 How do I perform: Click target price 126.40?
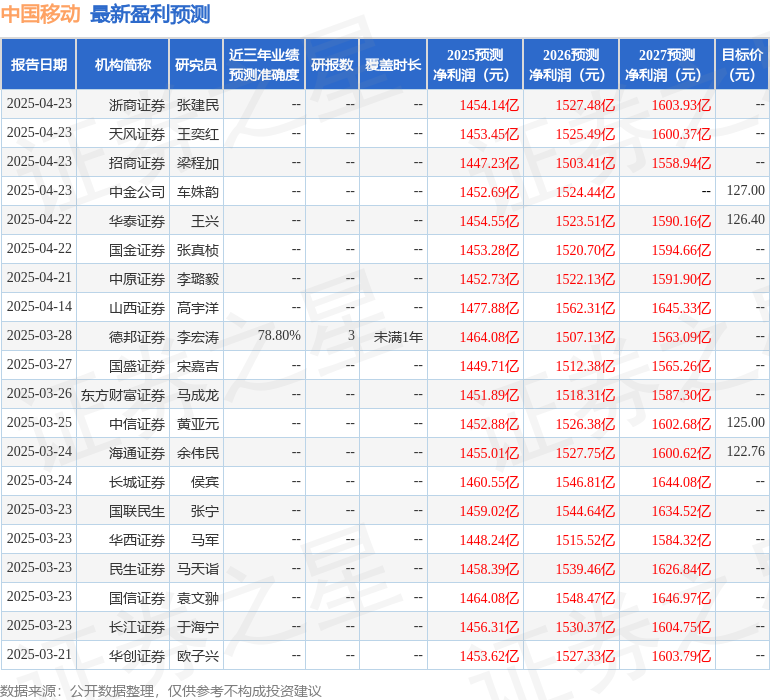point(745,219)
